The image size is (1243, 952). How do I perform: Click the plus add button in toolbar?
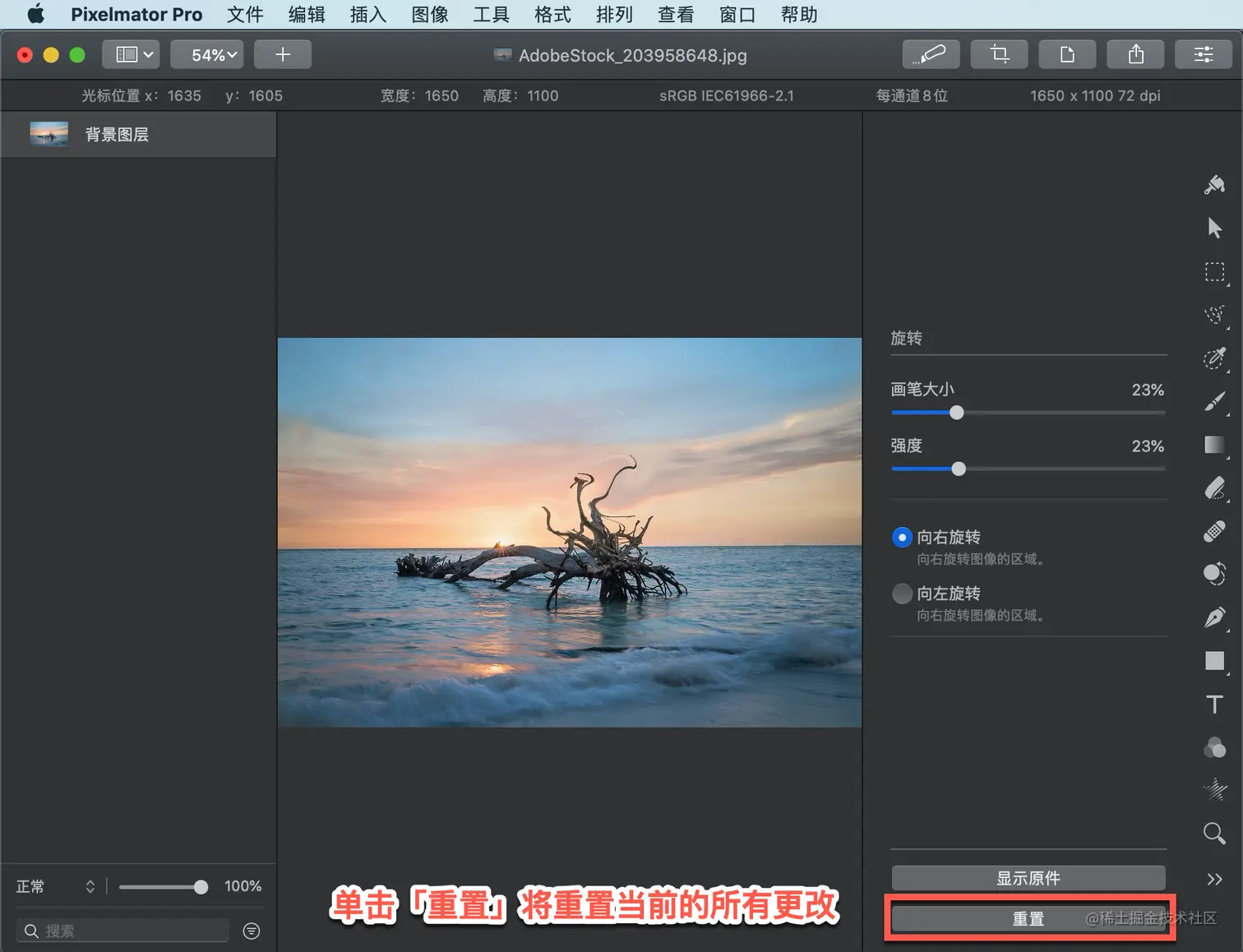pos(283,54)
